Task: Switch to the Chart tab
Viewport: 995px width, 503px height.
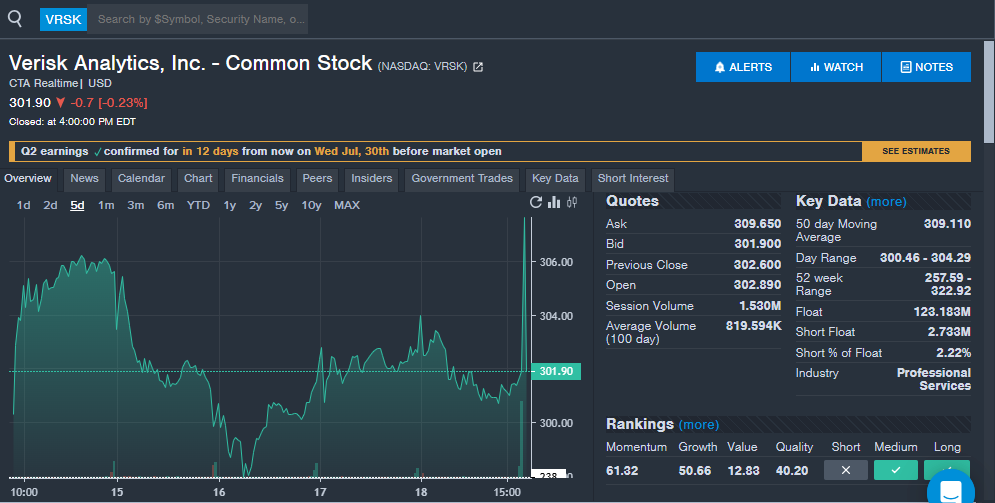Action: pyautogui.click(x=198, y=179)
